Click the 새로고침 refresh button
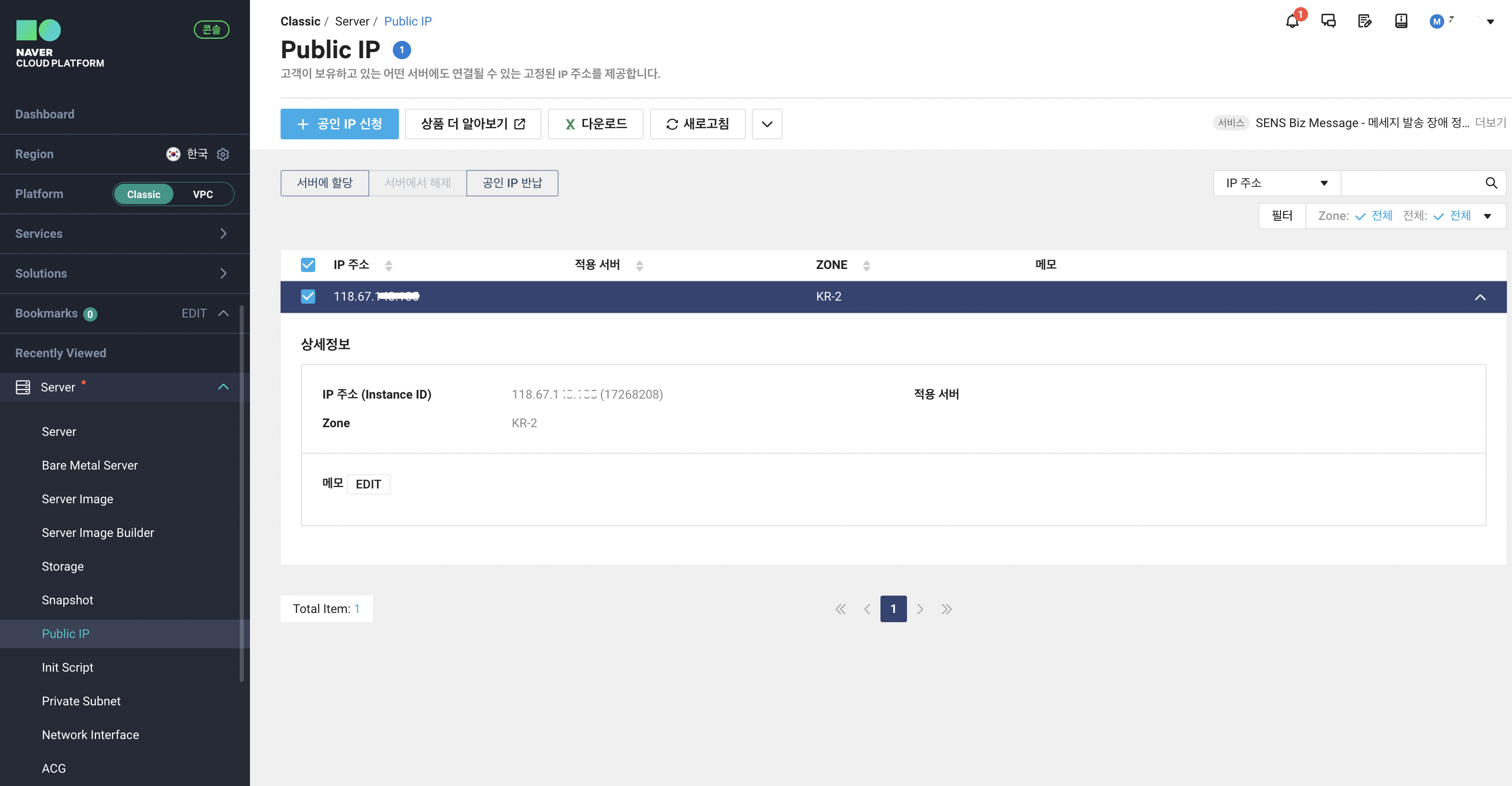Screen dimensions: 1512x786 697,124
